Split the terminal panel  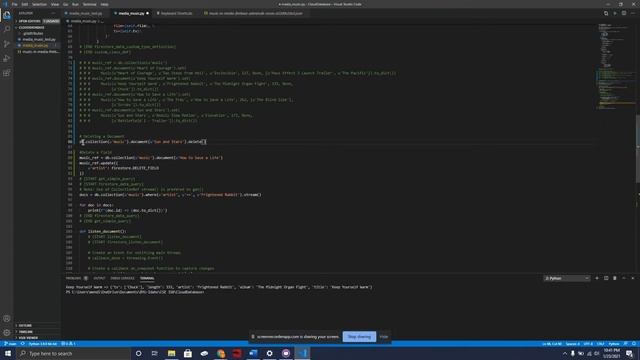tap(606, 278)
